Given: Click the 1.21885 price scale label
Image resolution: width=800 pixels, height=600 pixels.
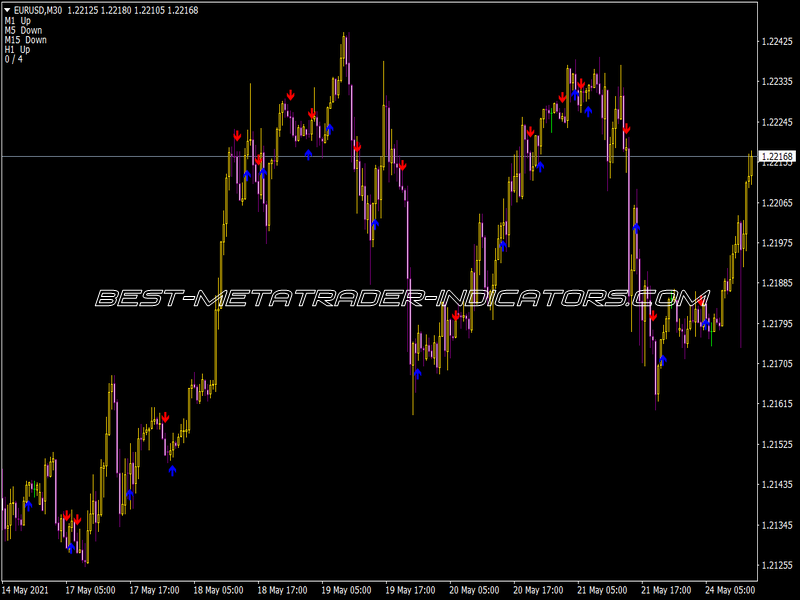Looking at the screenshot, I should (x=777, y=283).
